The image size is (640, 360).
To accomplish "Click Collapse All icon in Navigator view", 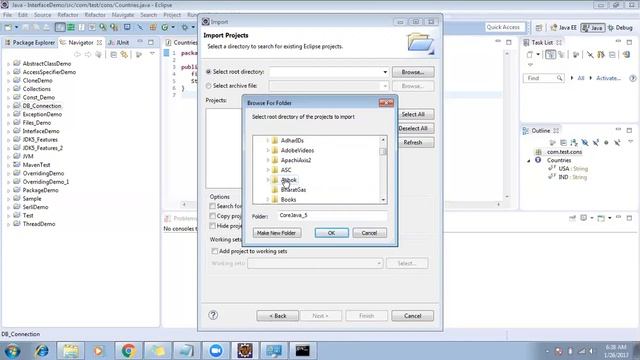I will (x=113, y=54).
